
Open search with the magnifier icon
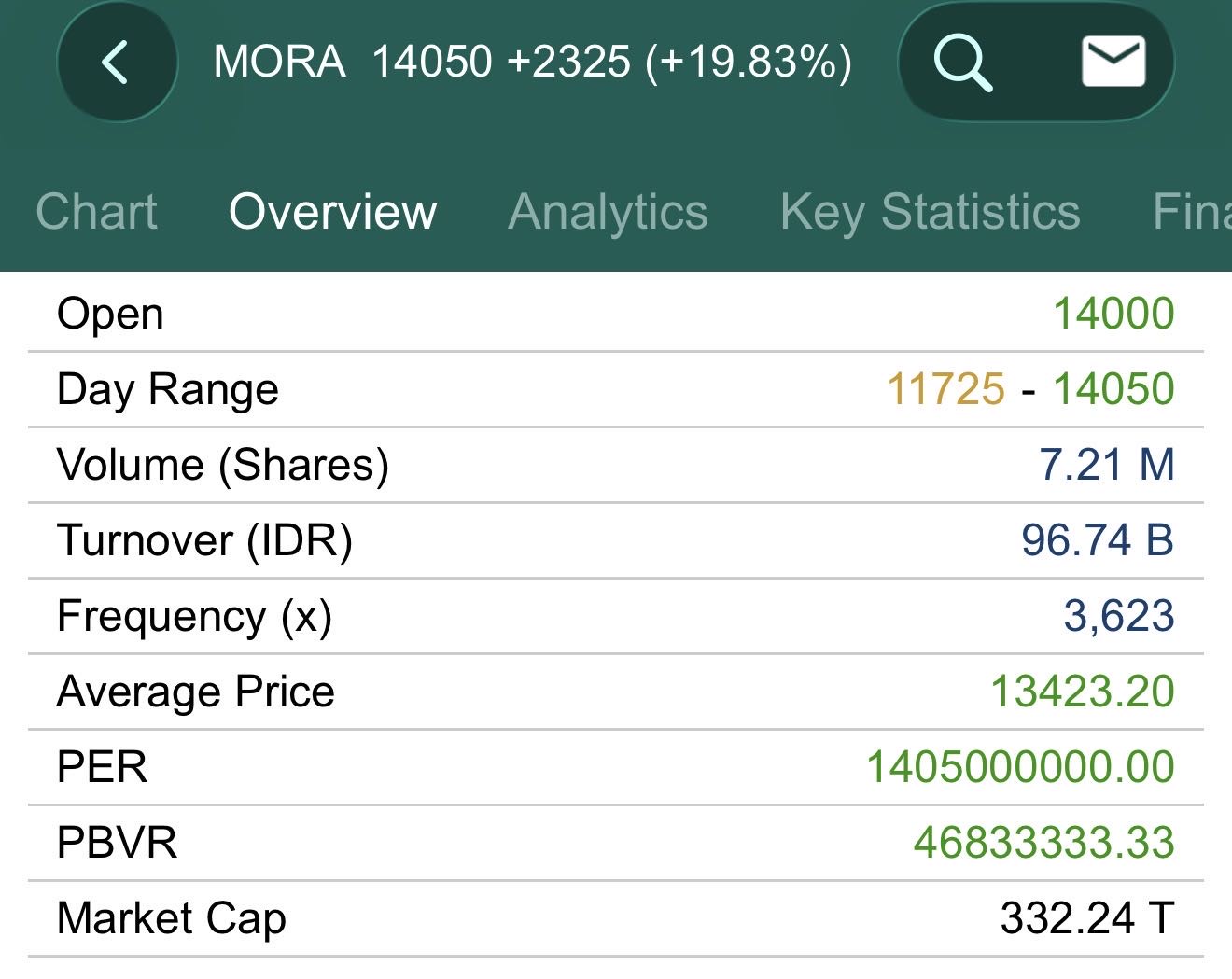pos(961,63)
